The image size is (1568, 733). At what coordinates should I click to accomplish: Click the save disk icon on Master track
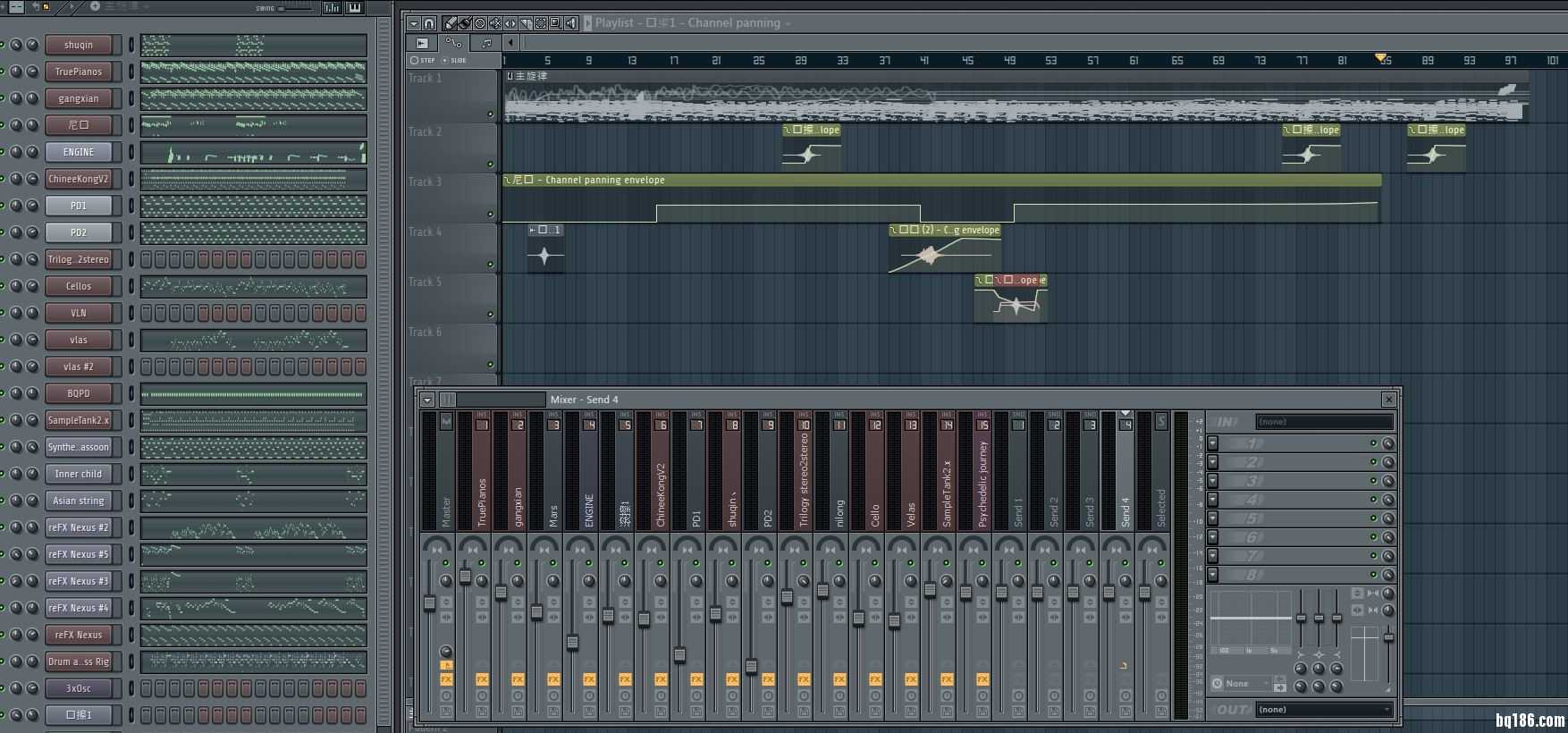click(x=446, y=712)
